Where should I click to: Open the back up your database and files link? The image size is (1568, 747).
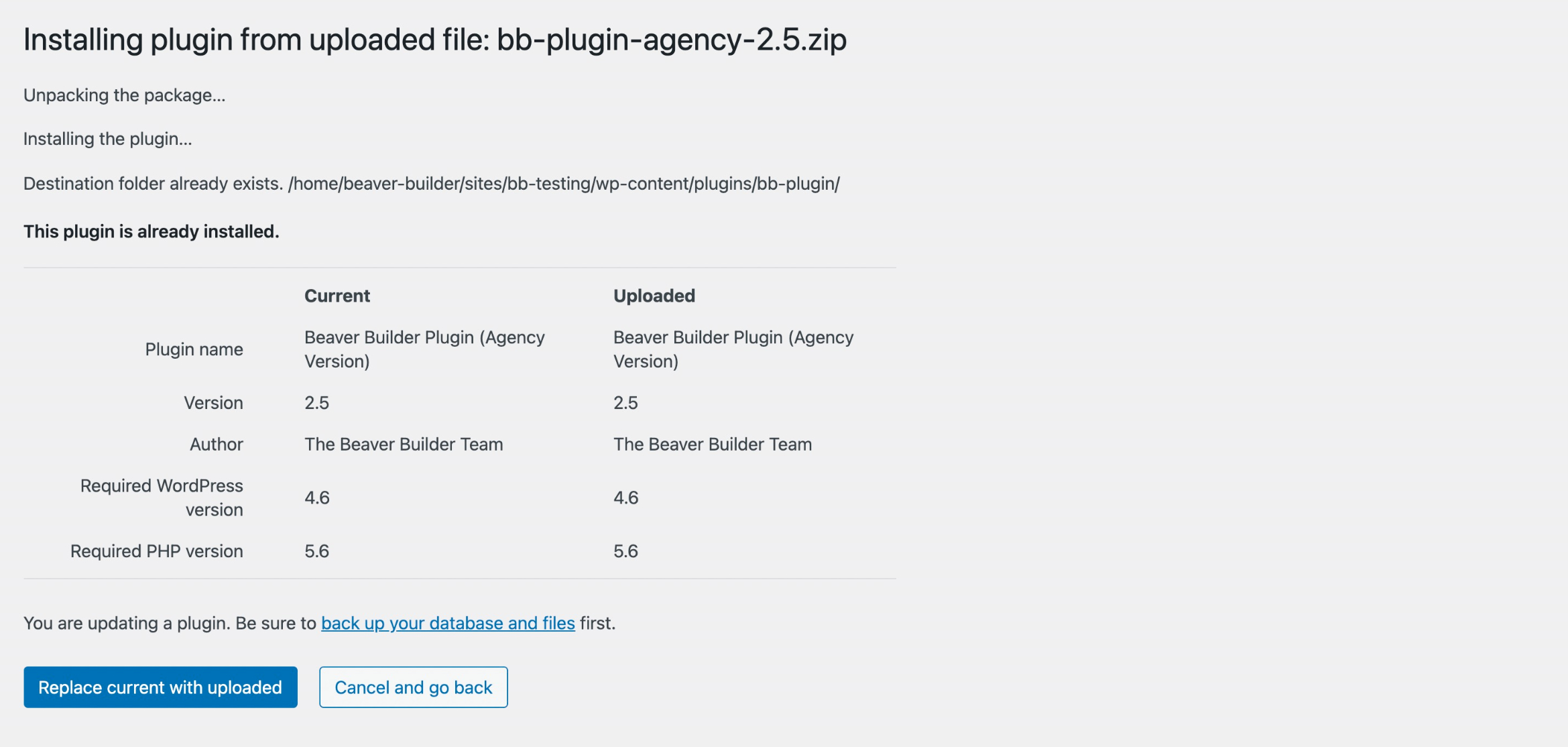(x=448, y=623)
